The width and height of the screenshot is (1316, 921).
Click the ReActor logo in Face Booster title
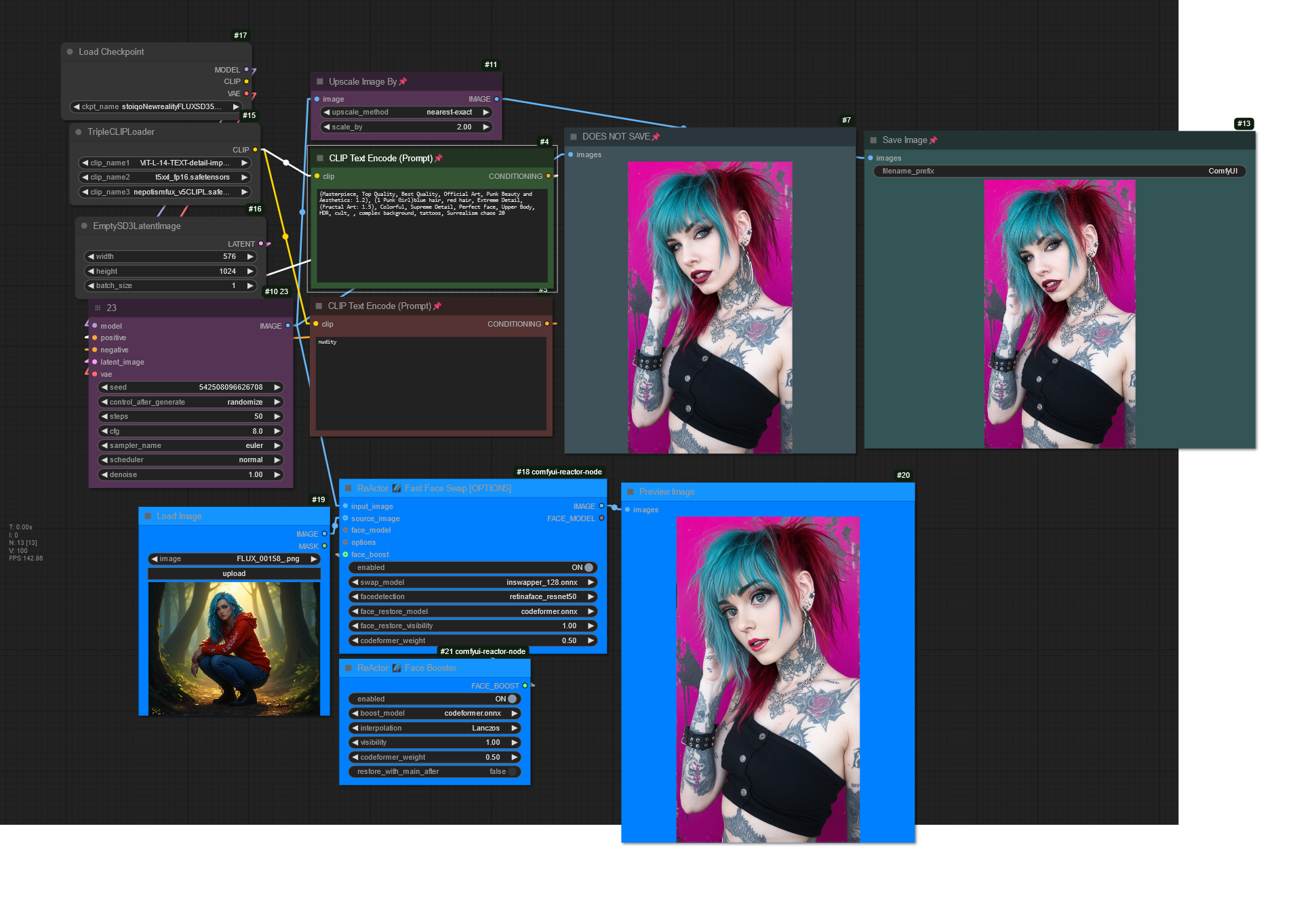pyautogui.click(x=397, y=668)
